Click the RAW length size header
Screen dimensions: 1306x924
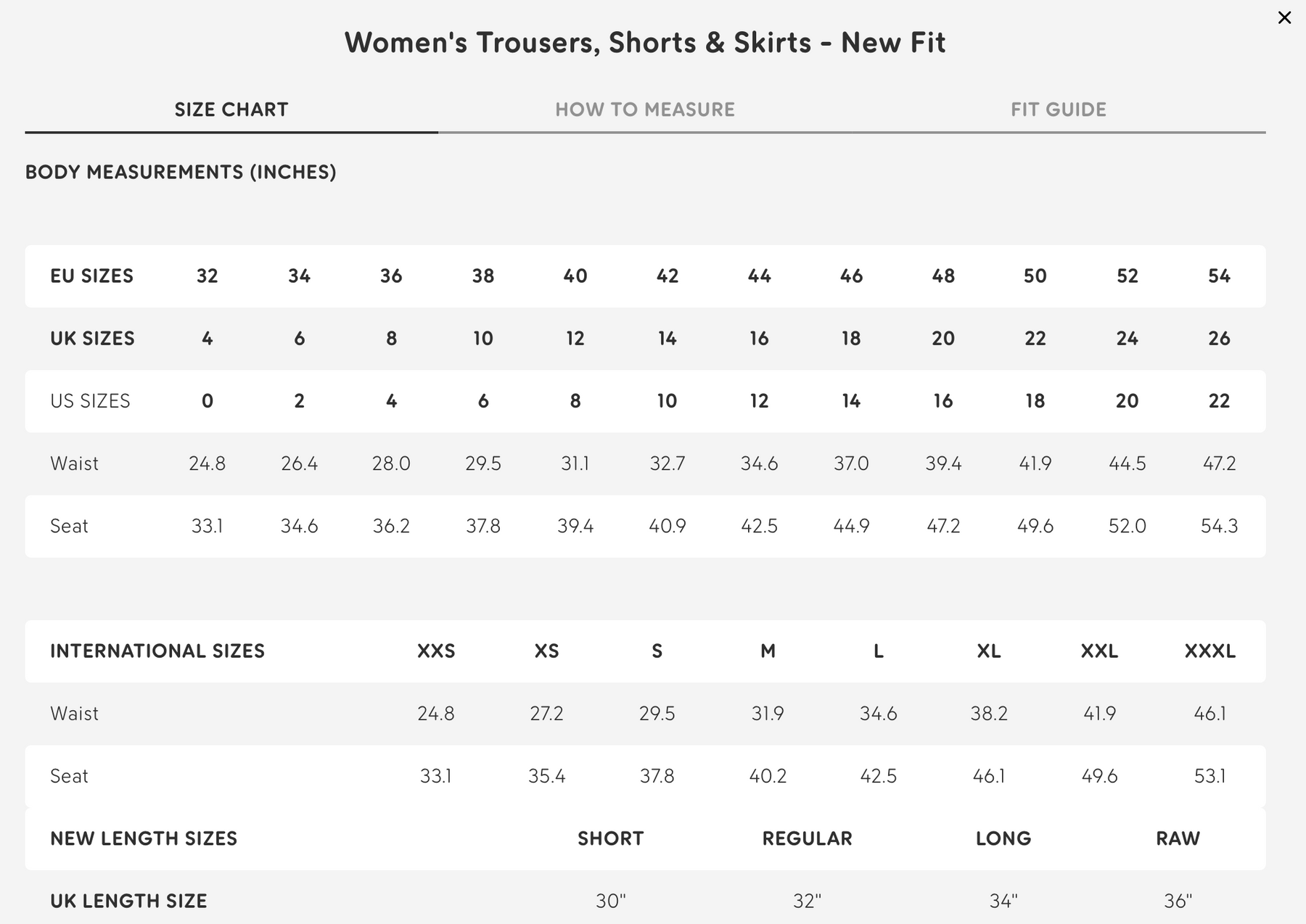click(x=1178, y=838)
